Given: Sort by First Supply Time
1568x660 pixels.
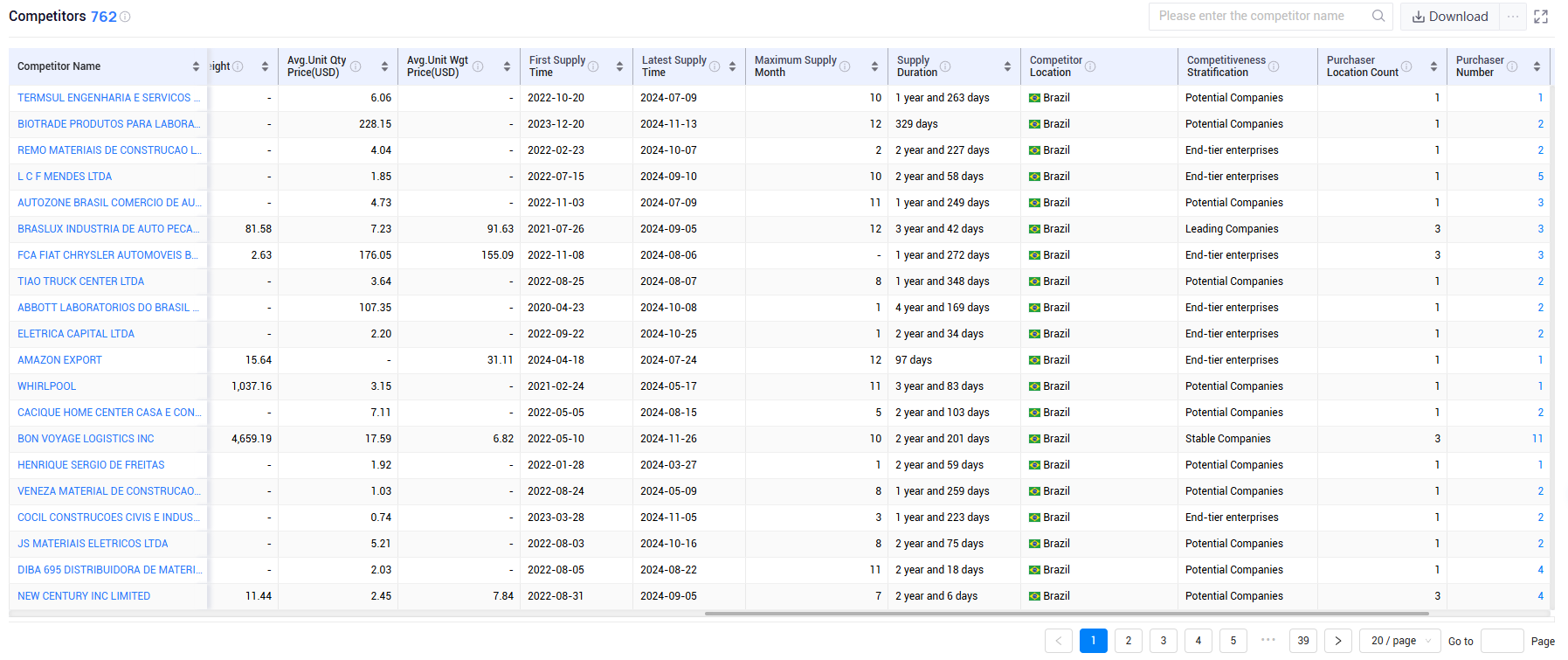Looking at the screenshot, I should click(x=619, y=66).
